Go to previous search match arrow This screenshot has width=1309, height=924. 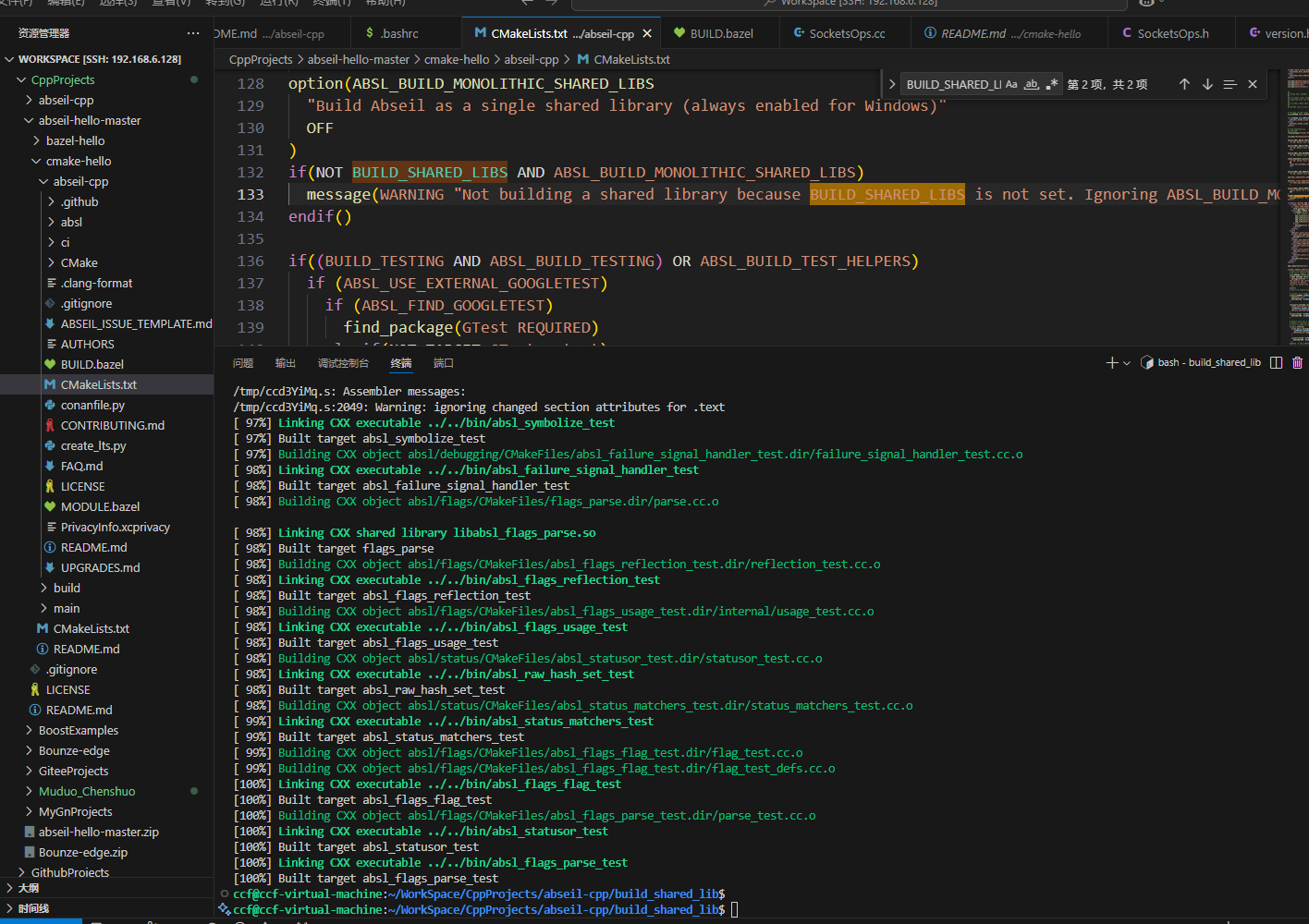pyautogui.click(x=1184, y=84)
